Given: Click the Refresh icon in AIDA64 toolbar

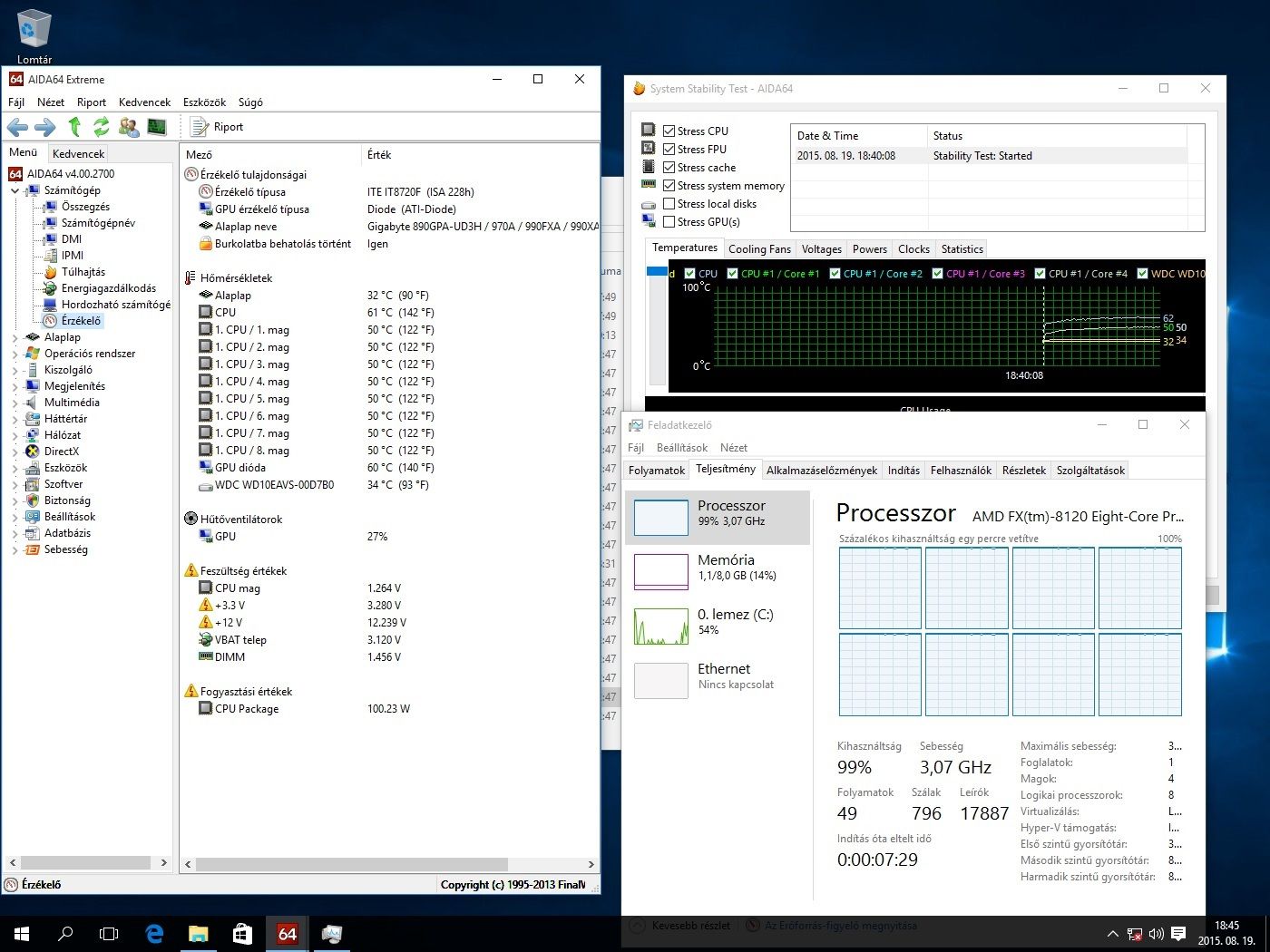Looking at the screenshot, I should (102, 127).
